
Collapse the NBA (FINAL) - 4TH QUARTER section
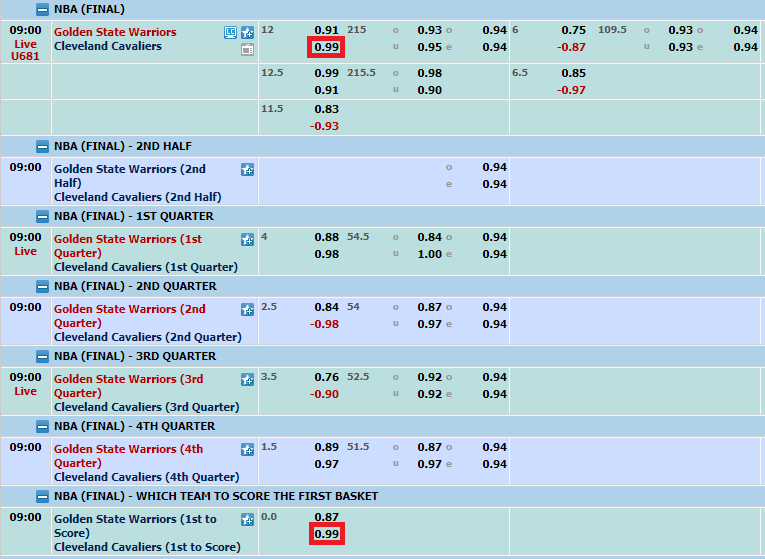pos(42,426)
